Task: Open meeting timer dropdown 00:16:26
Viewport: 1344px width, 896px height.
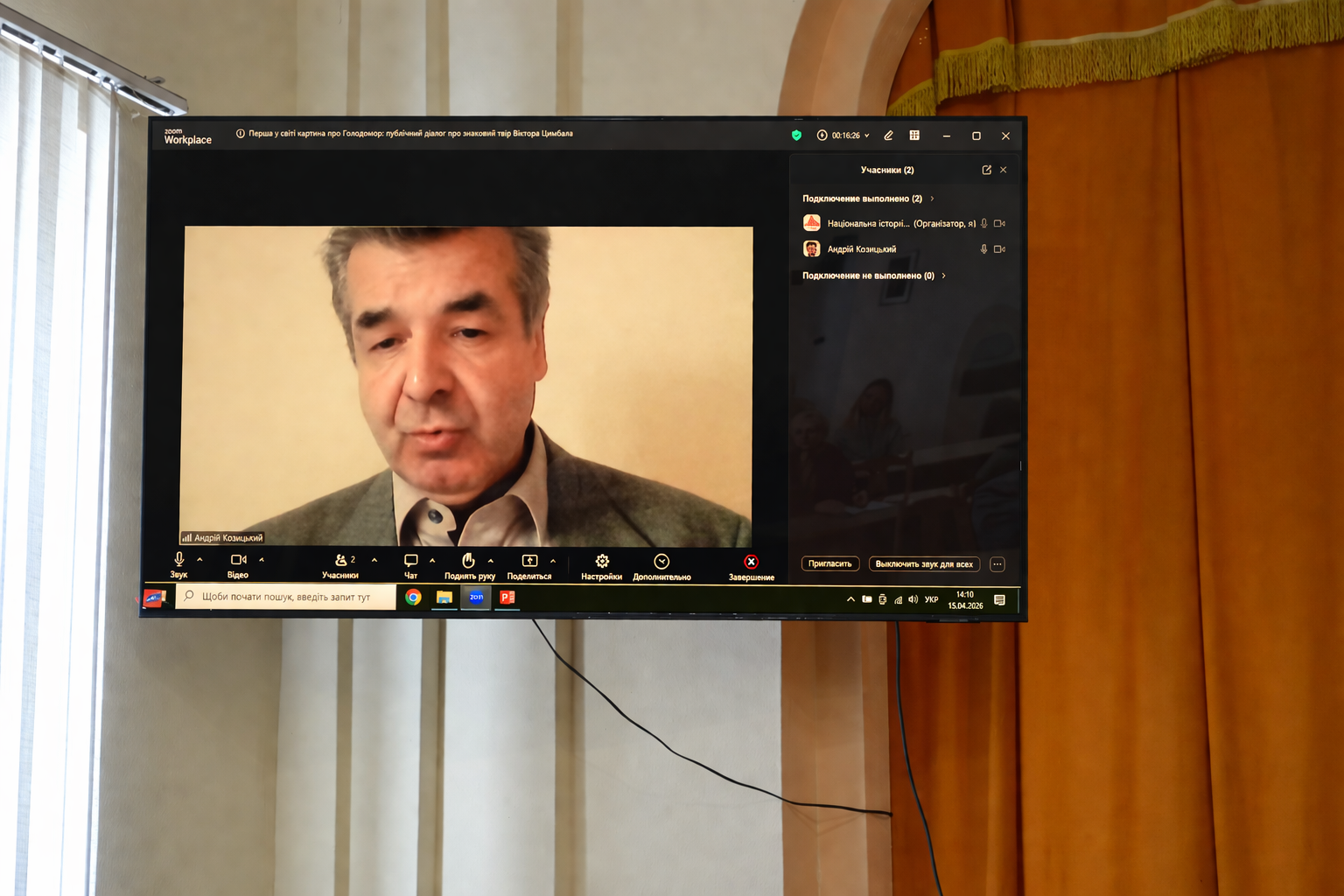Action: point(844,136)
